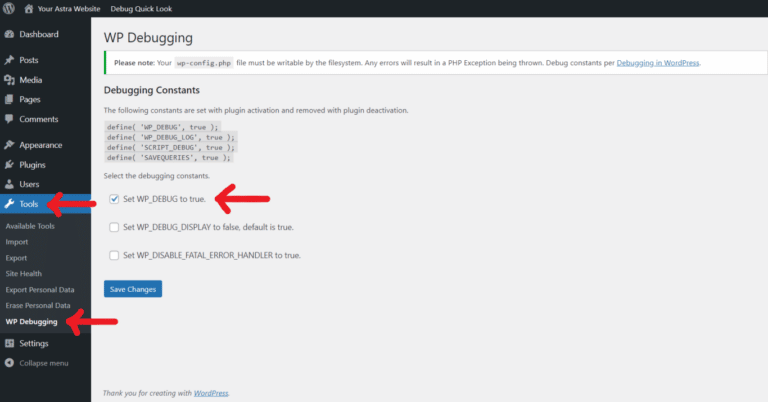Check WP_DISABLE_FATAL_ERROR_HANDLER to true box
Viewport: 768px width, 402px height.
coord(114,255)
